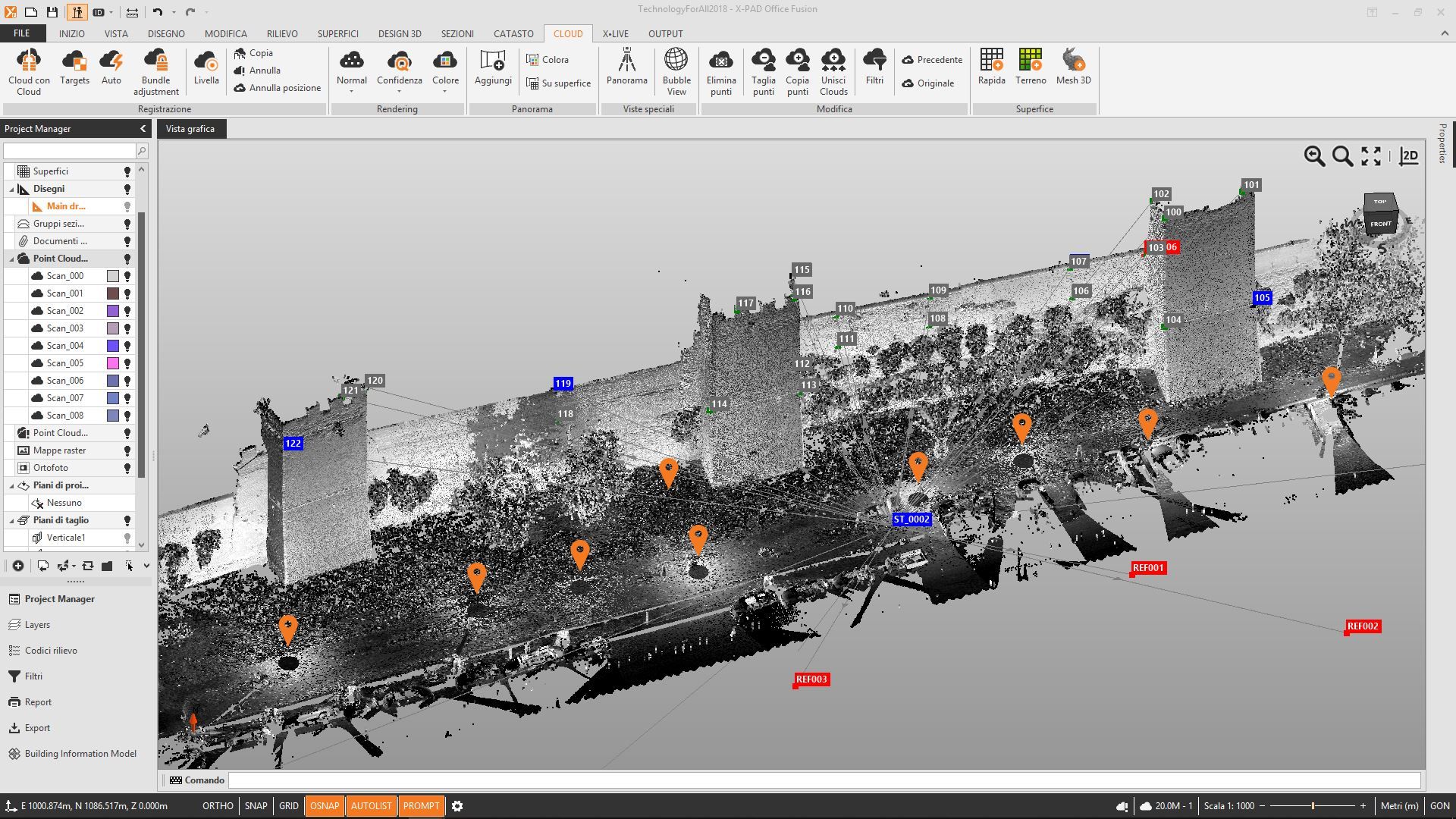This screenshot has height=819, width=1456.
Task: Toggle visibility of Scan_000
Action: click(x=127, y=276)
